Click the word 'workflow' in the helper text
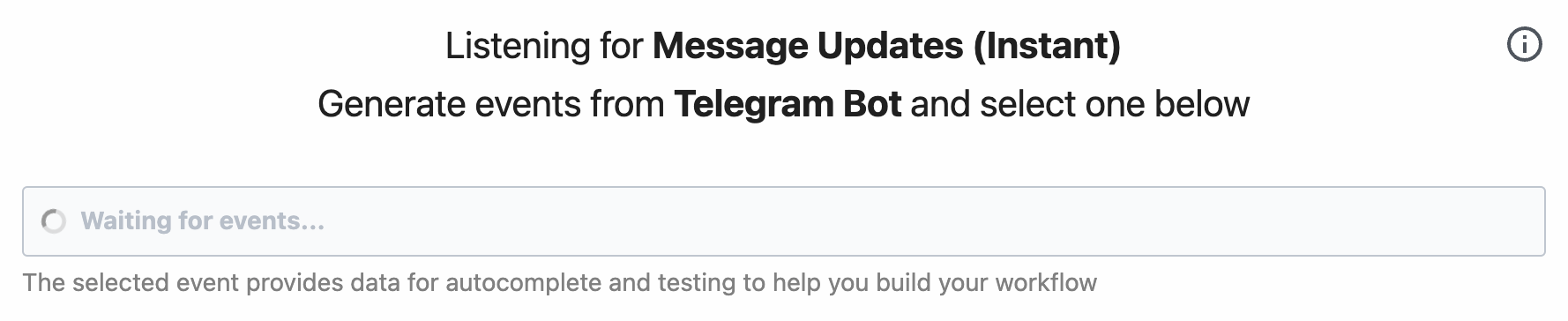Viewport: 1568px width, 321px height. [1046, 283]
